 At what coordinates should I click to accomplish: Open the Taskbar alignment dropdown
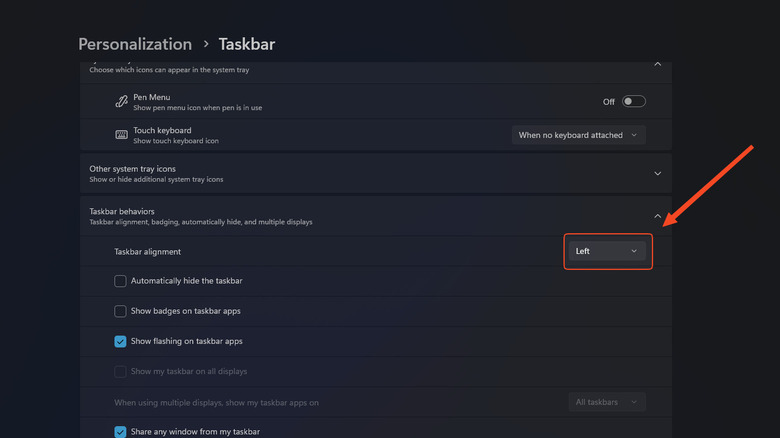pyautogui.click(x=606, y=251)
